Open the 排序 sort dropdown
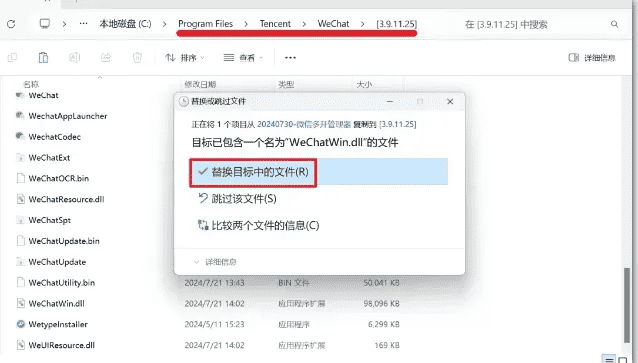The width and height of the screenshot is (638, 363). (x=184, y=58)
